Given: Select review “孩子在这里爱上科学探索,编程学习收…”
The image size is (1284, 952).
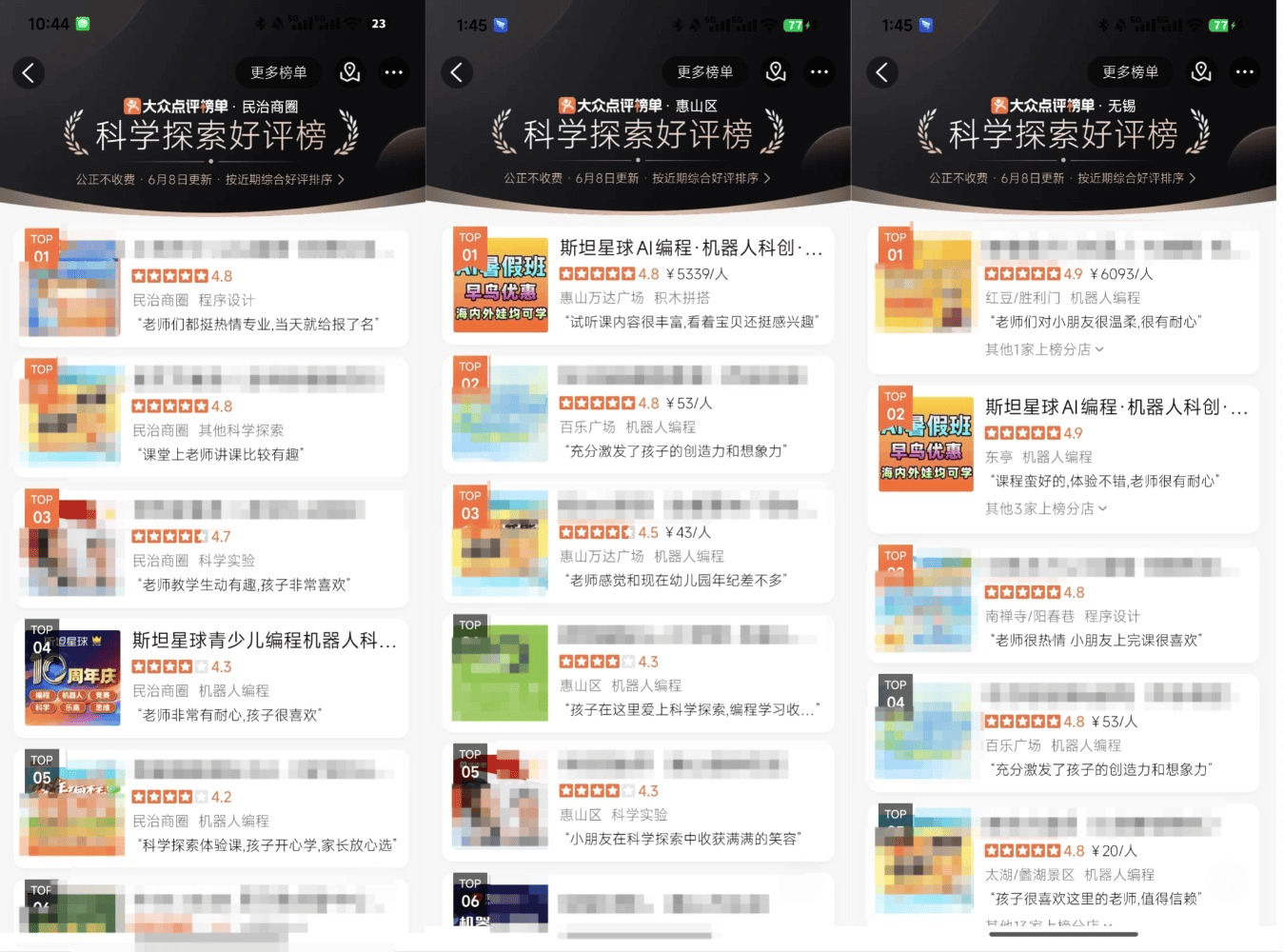Looking at the screenshot, I should click(x=692, y=710).
